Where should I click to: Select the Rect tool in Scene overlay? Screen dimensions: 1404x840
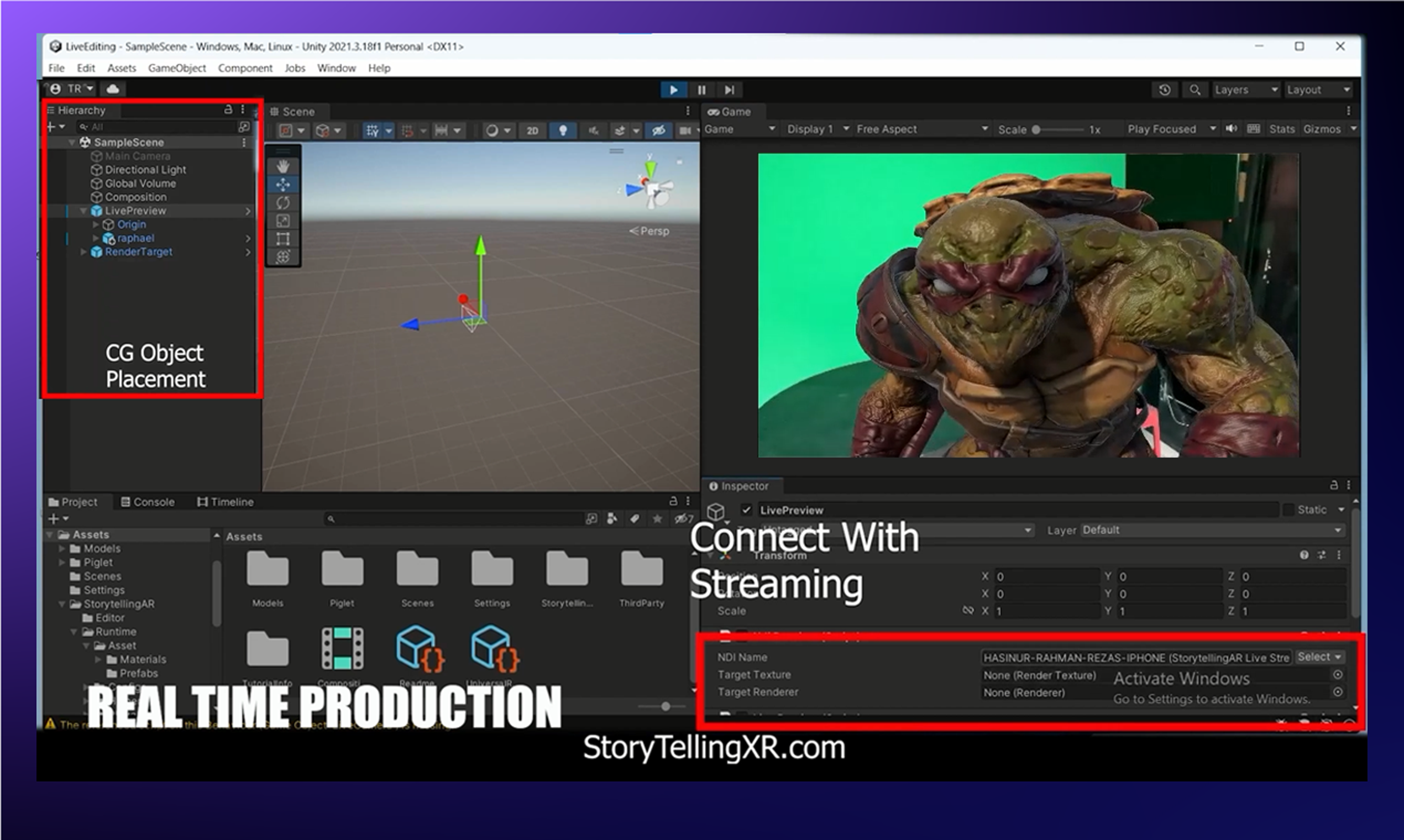click(x=283, y=239)
